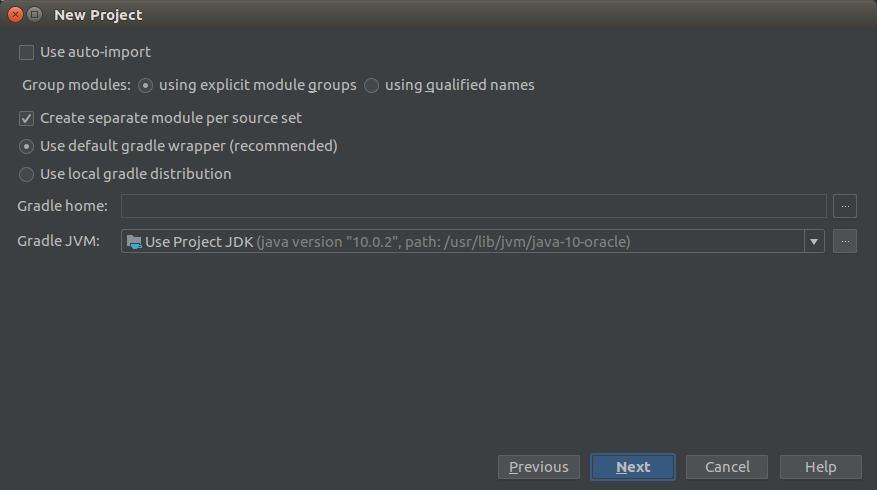Click the JDK folder icon in Gradle JVM
This screenshot has height=490, width=877.
tap(134, 242)
